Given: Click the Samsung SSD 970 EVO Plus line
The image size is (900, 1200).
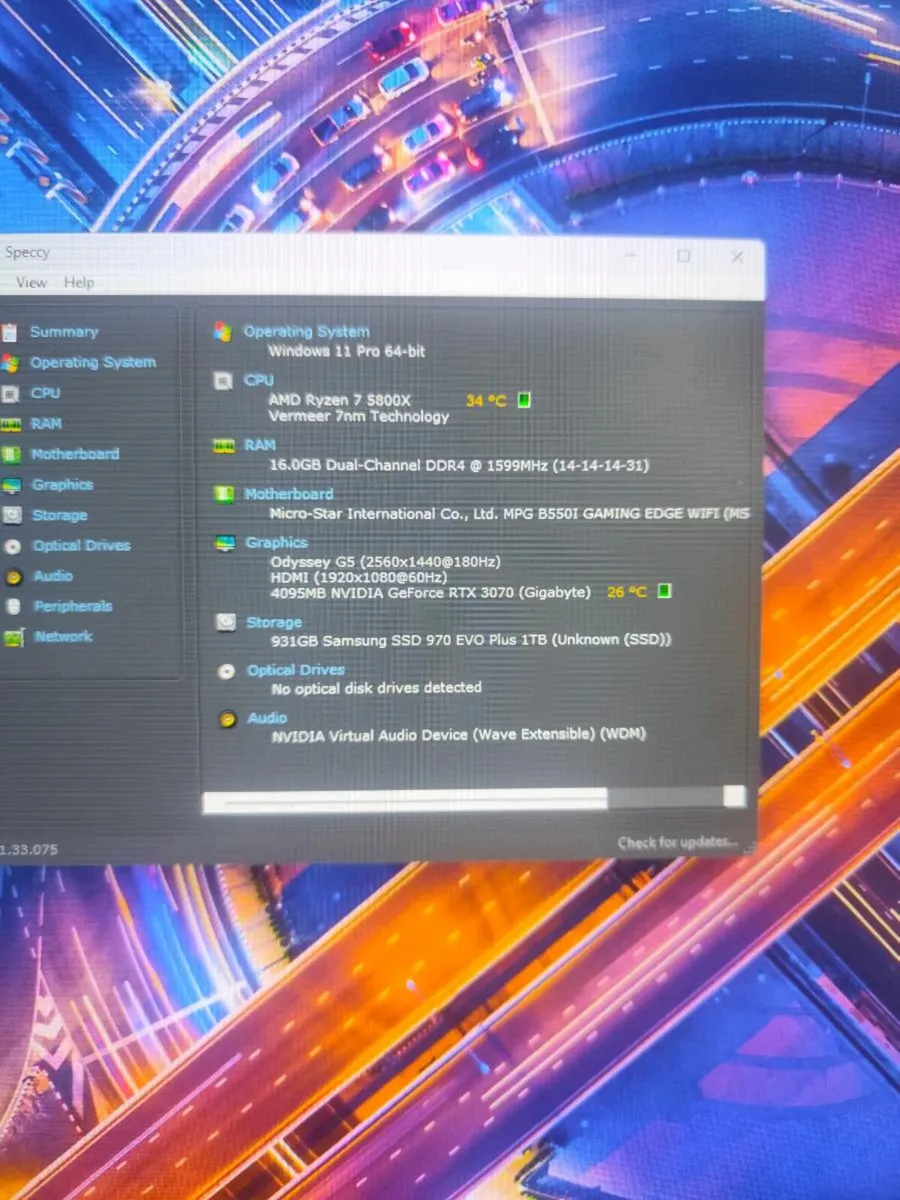Looking at the screenshot, I should tap(471, 639).
